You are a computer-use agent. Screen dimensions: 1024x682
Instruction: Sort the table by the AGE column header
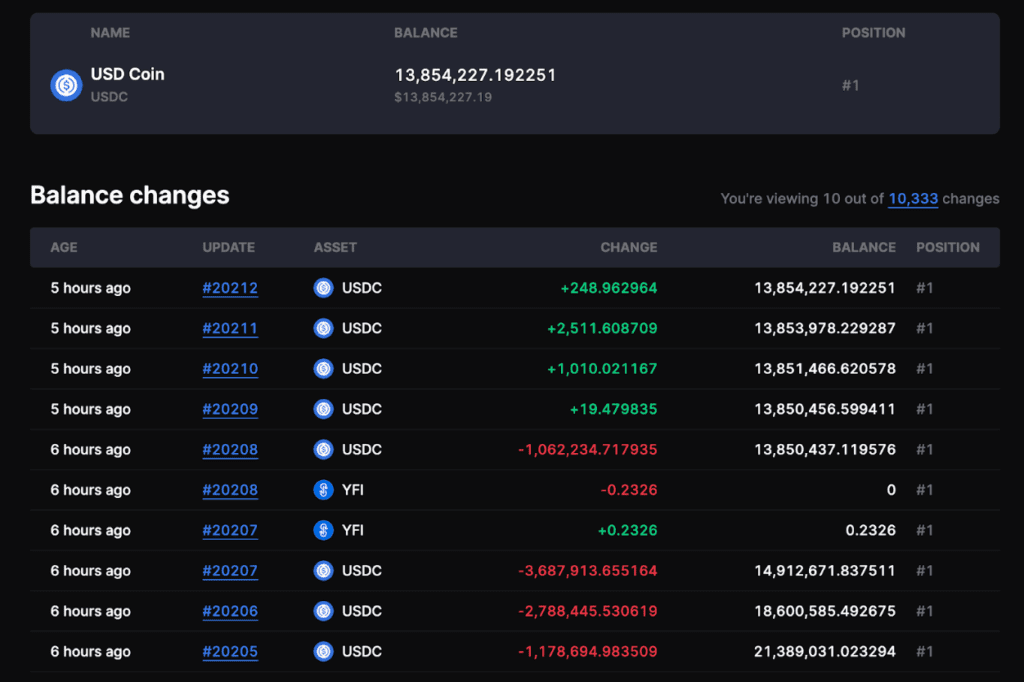[x=64, y=247]
